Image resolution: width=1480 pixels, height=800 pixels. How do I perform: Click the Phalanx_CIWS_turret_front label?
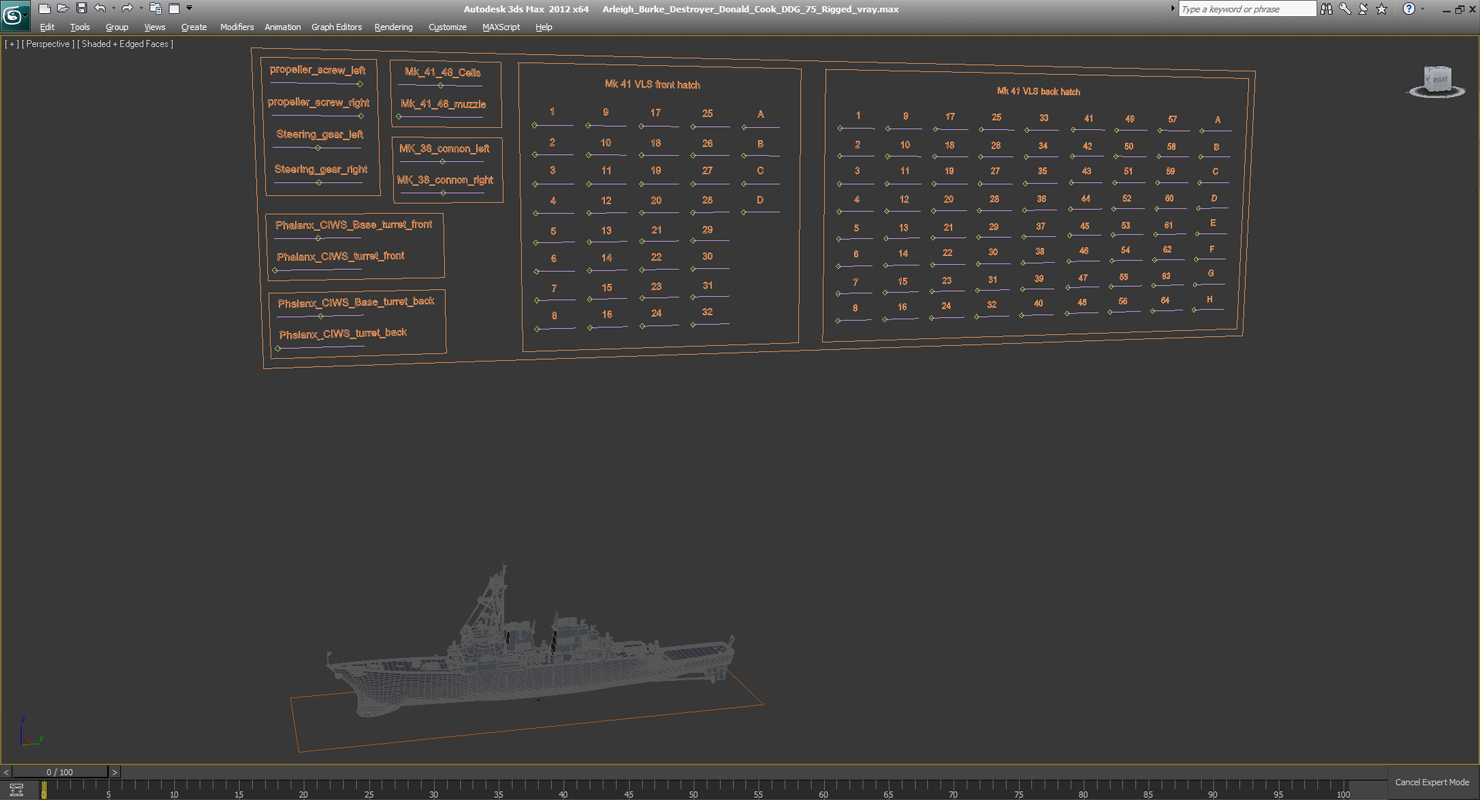click(340, 257)
